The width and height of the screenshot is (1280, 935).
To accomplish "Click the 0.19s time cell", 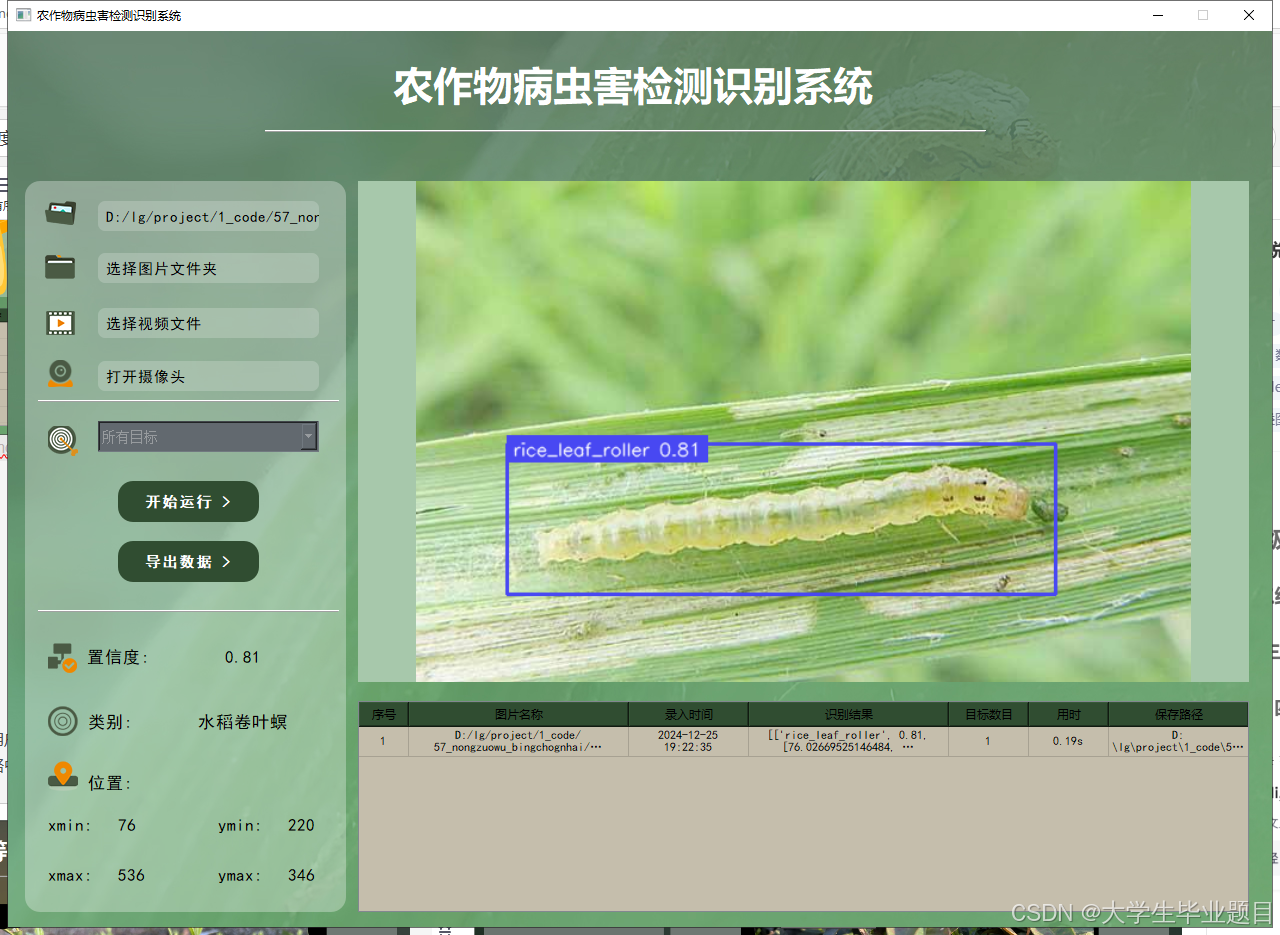I will pyautogui.click(x=1069, y=741).
